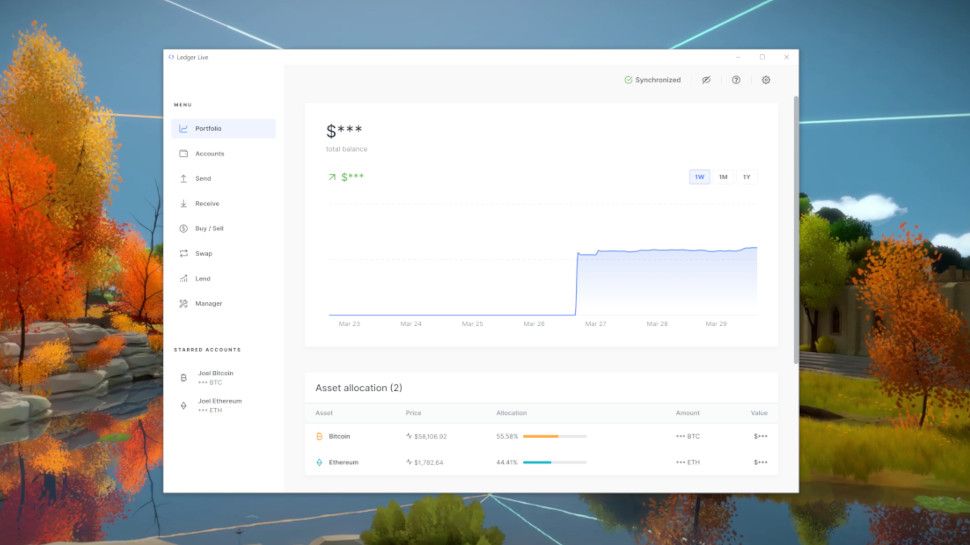Viewport: 970px width, 545px height.
Task: Click the Amount column header
Action: coord(687,413)
